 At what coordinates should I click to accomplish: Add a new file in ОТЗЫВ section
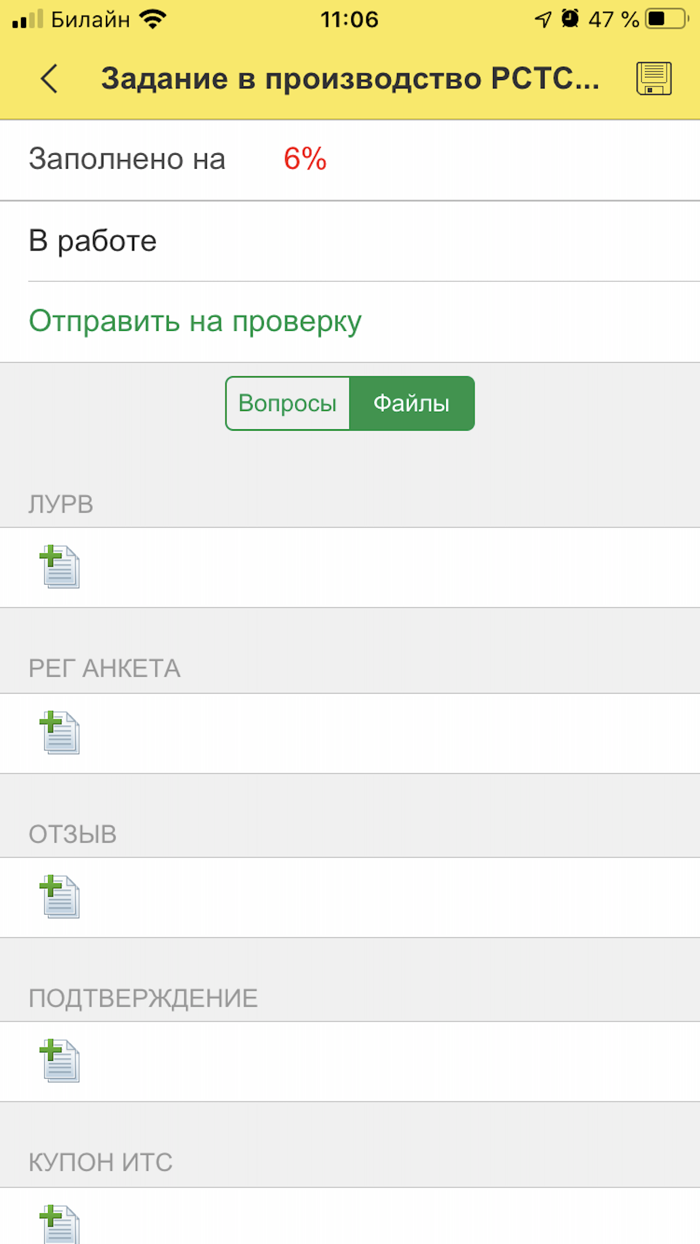[x=60, y=896]
